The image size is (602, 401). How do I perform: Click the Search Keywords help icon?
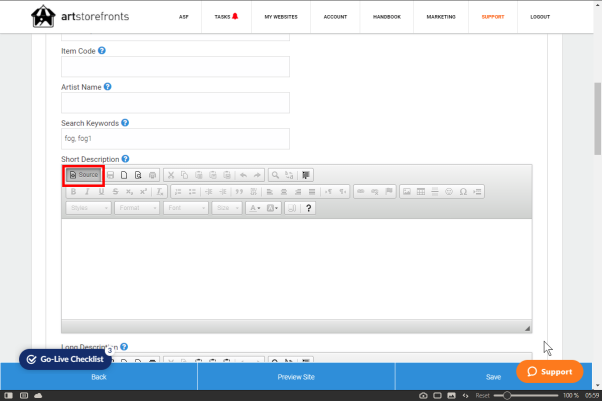pos(125,123)
